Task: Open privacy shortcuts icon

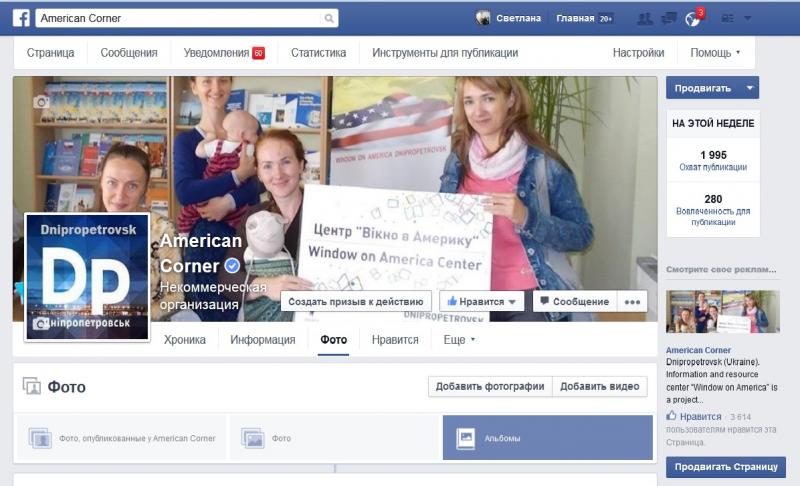Action: pos(727,18)
